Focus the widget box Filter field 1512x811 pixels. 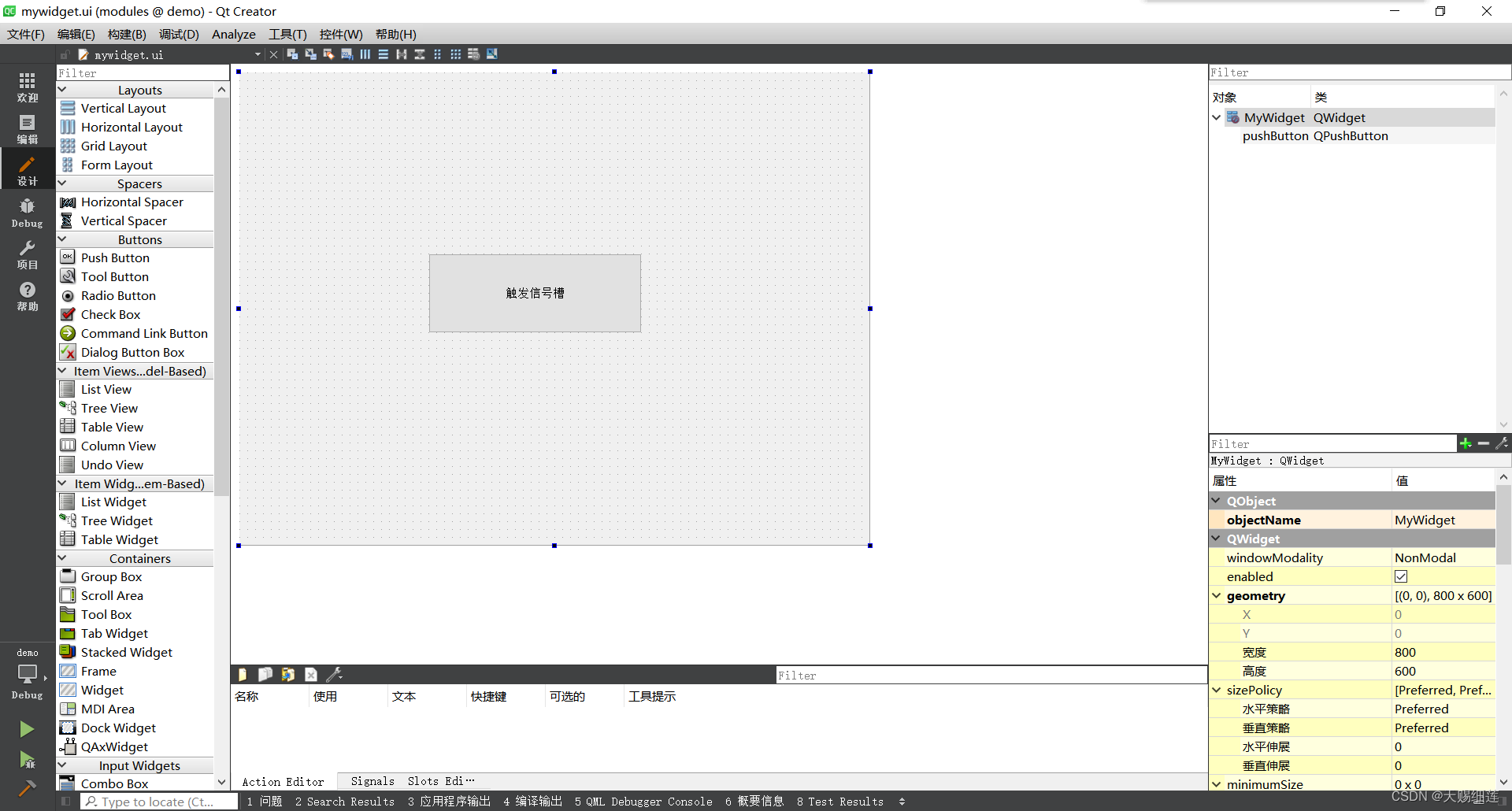(x=143, y=72)
